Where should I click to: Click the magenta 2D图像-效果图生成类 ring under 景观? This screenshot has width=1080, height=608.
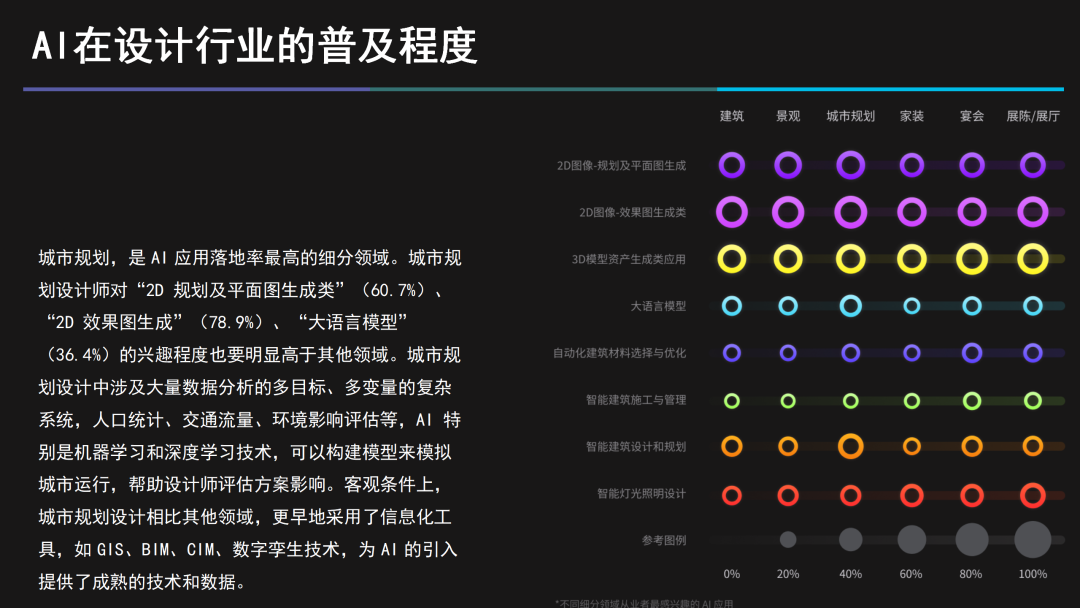[788, 212]
